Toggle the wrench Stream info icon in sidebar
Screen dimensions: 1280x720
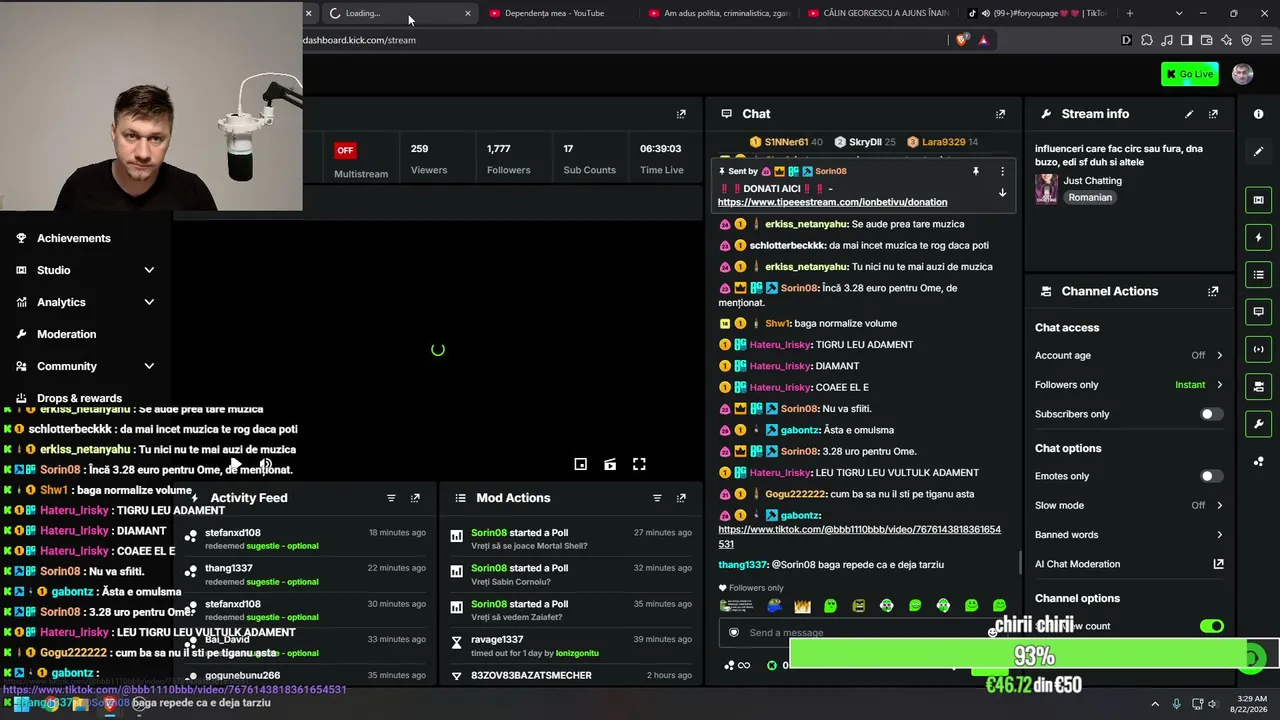click(1259, 424)
